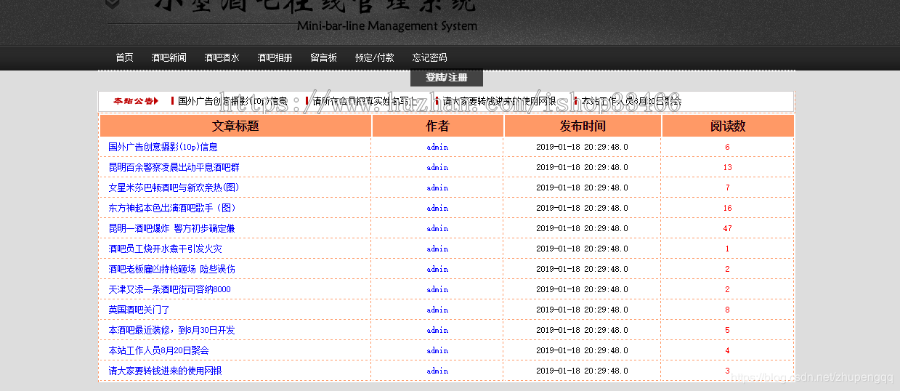Click the 发布时间 column header

583,126
